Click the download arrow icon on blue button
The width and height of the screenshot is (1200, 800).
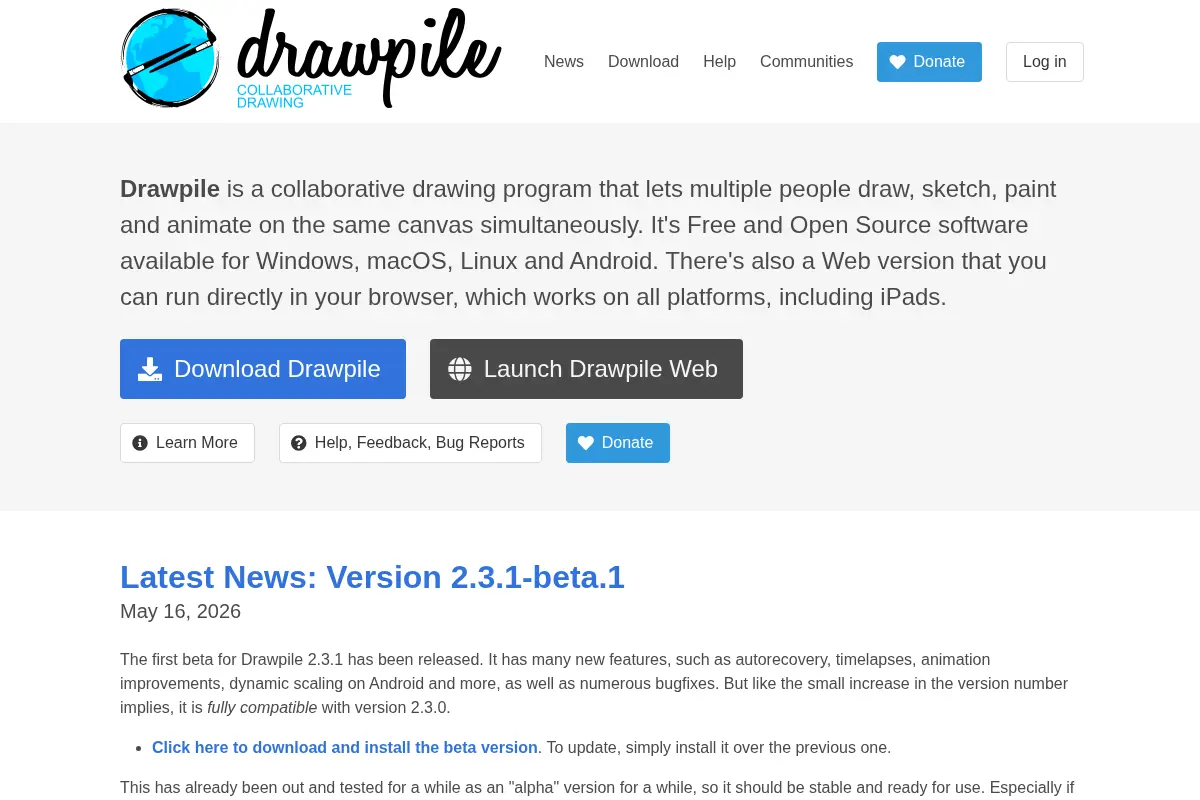150,369
